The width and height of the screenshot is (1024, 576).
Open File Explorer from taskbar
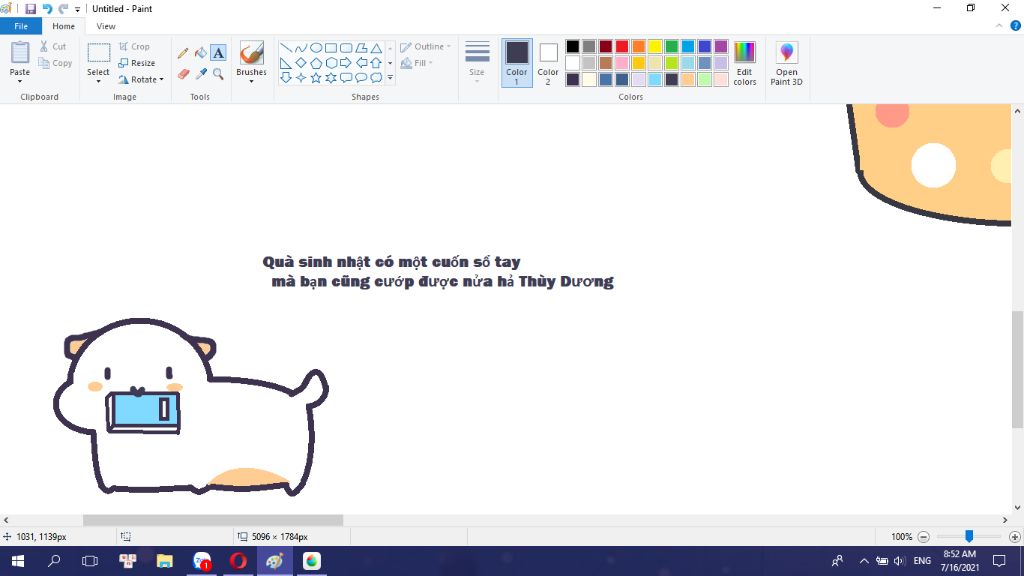(x=165, y=561)
